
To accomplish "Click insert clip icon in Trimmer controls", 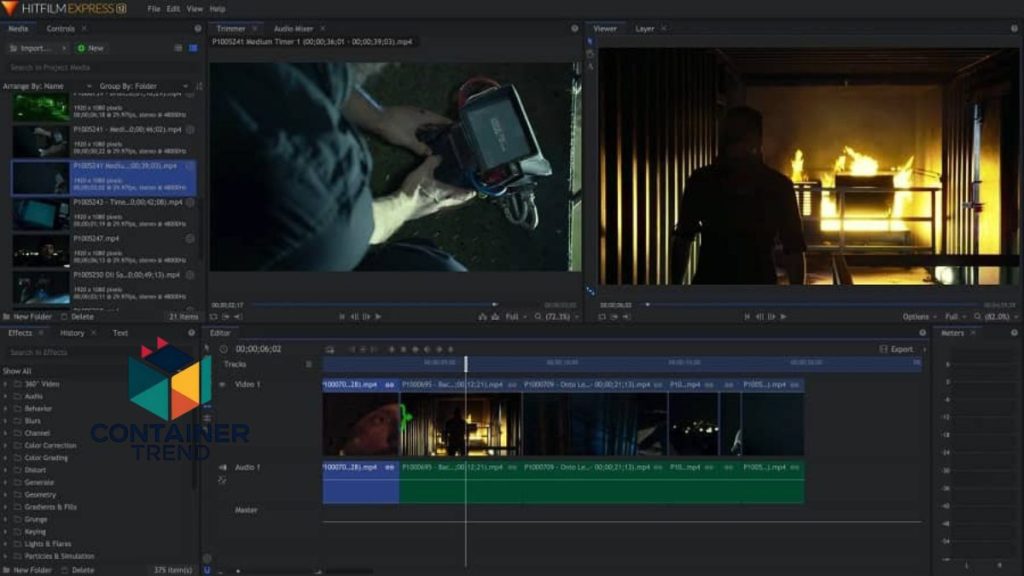I will tap(483, 317).
